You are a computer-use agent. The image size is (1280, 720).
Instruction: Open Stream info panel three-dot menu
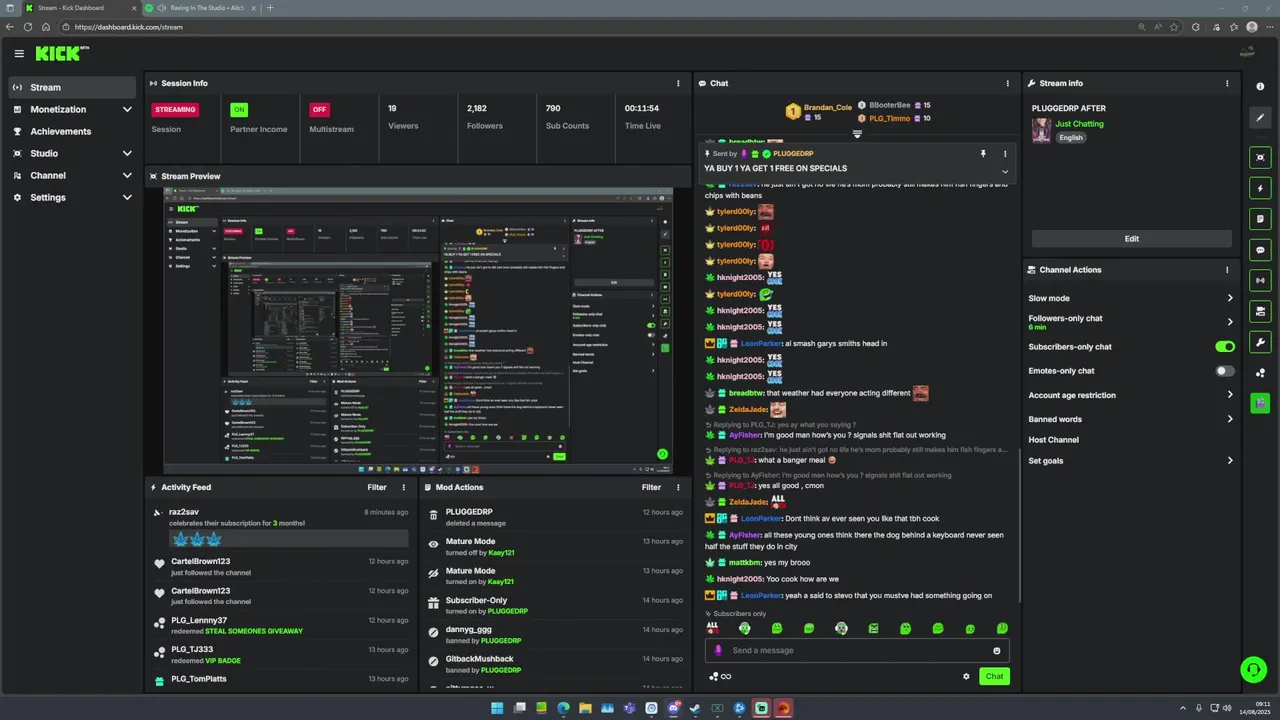point(1227,83)
